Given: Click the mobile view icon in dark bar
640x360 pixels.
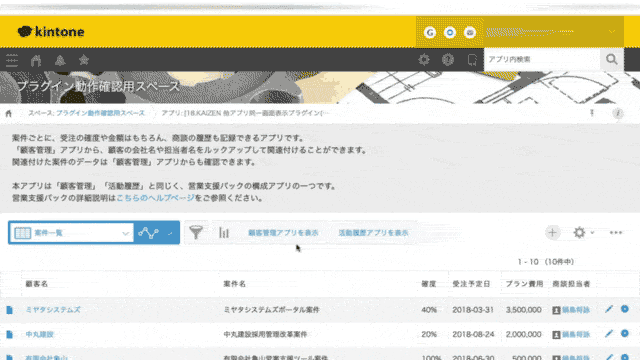Looking at the screenshot, I should pyautogui.click(x=472, y=60).
